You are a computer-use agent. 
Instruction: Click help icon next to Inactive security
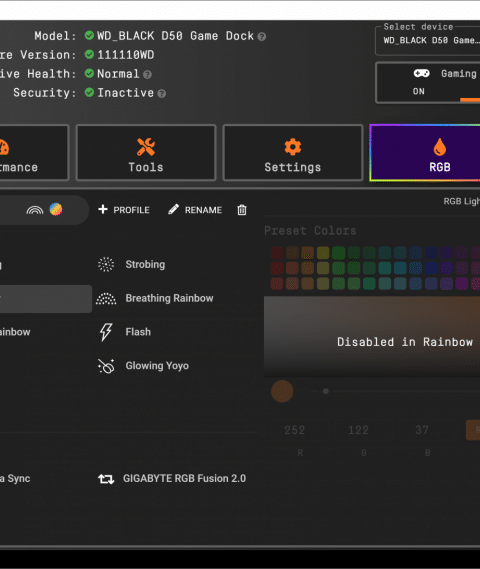click(x=162, y=94)
